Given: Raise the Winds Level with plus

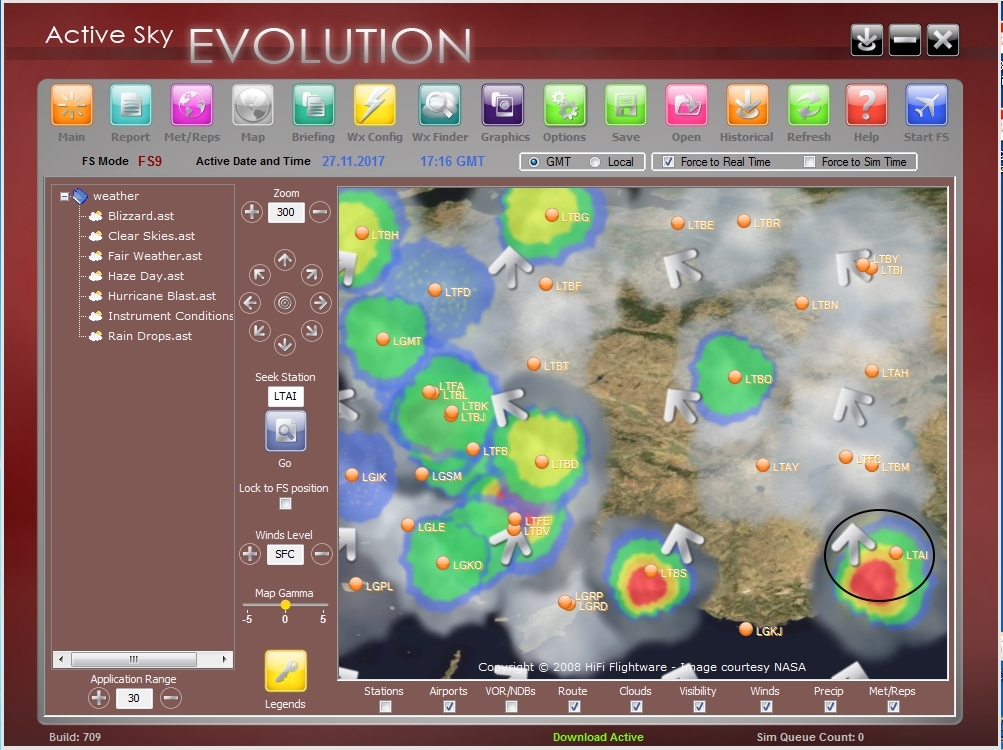Looking at the screenshot, I should point(249,554).
